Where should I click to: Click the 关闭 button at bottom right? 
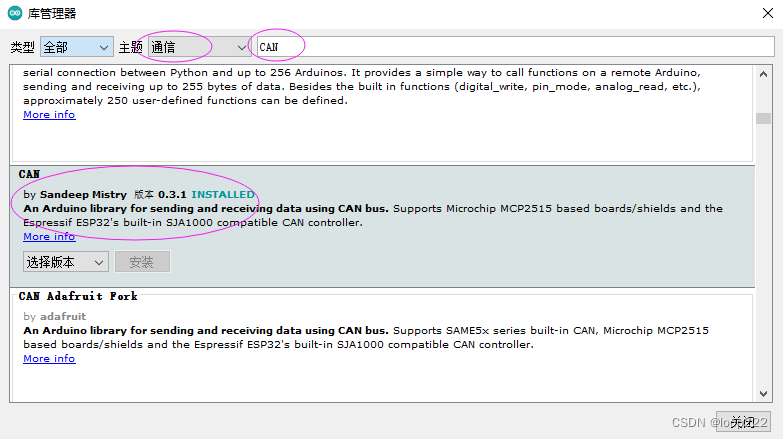tap(743, 422)
